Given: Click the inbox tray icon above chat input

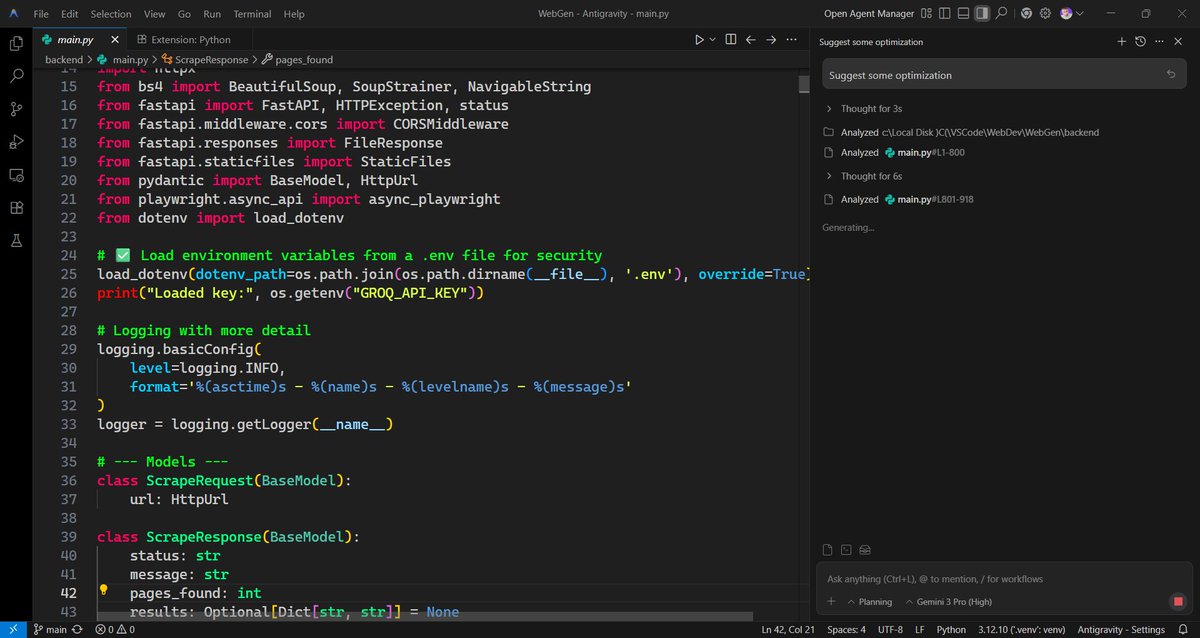Looking at the screenshot, I should pos(865,549).
